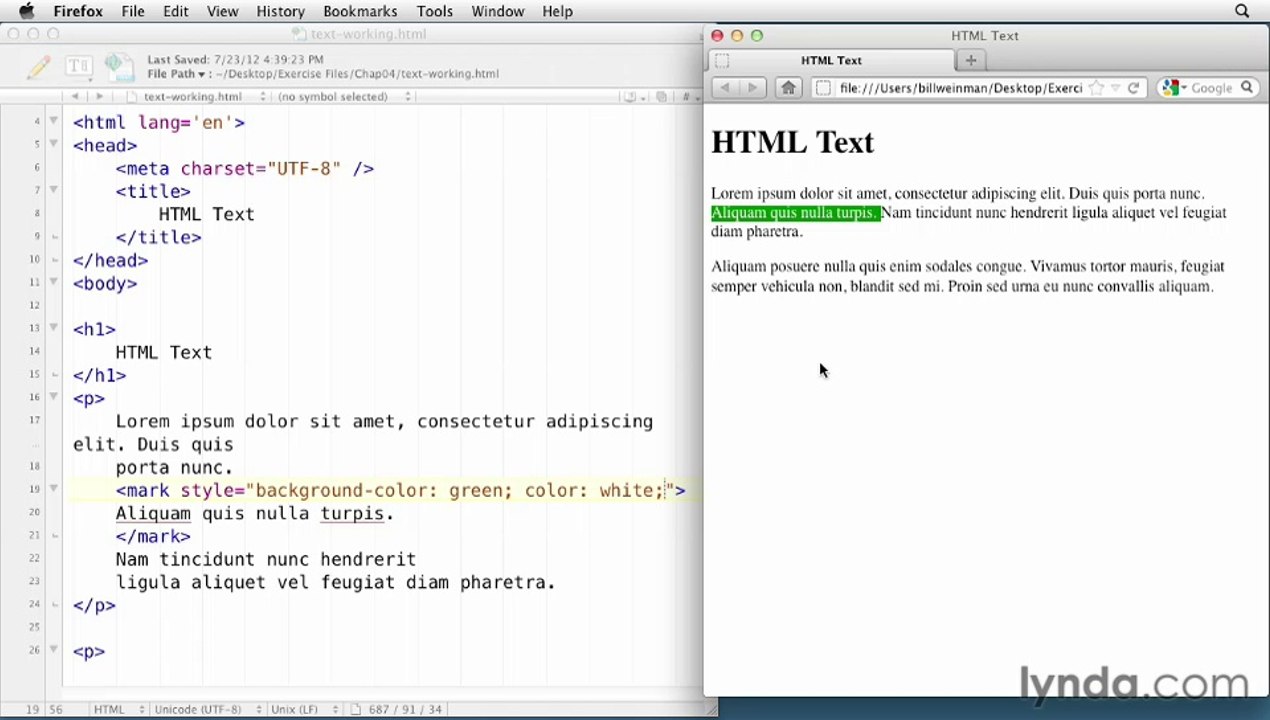Go to previous document arrow in navigation bar
The height and width of the screenshot is (720, 1270).
tap(75, 97)
